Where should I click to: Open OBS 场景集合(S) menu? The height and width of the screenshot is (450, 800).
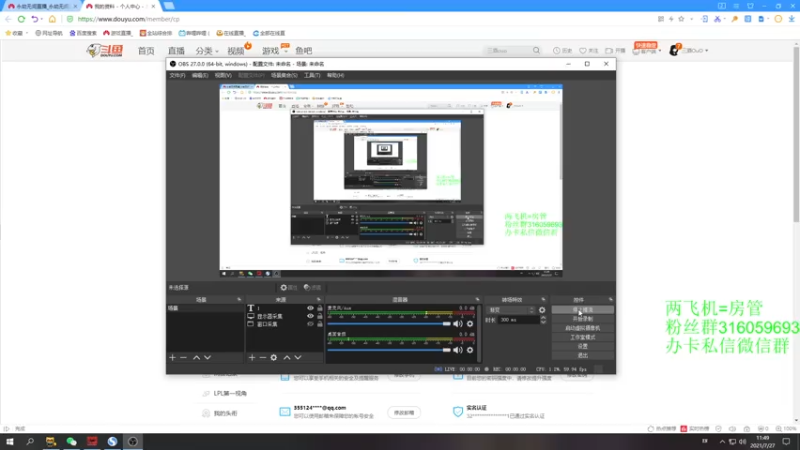(284, 76)
